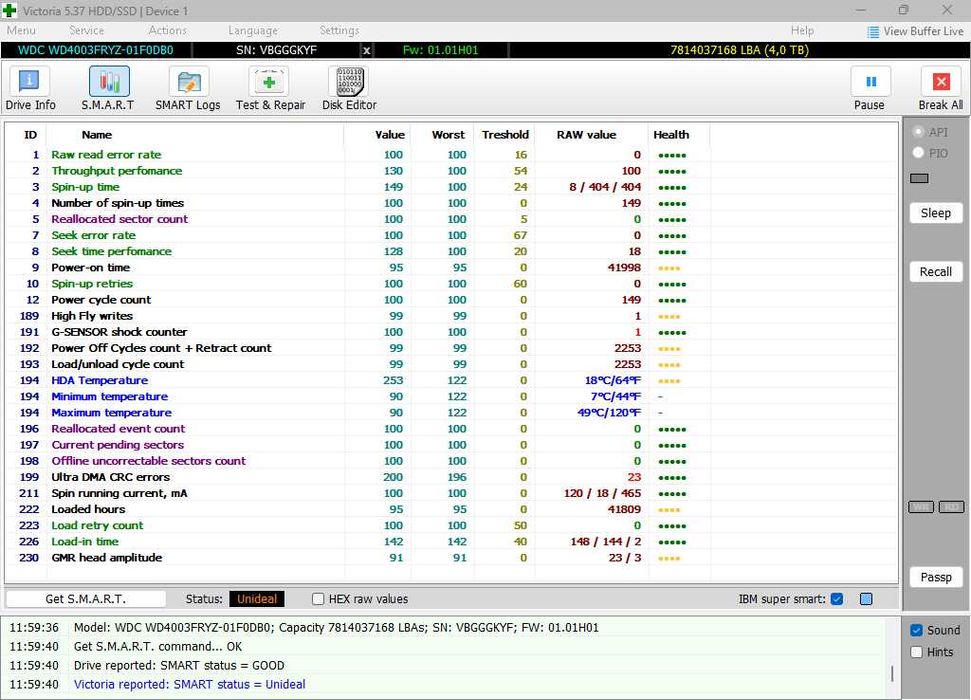Select the Spin running current, mA row
The image size is (971, 700).
point(451,493)
